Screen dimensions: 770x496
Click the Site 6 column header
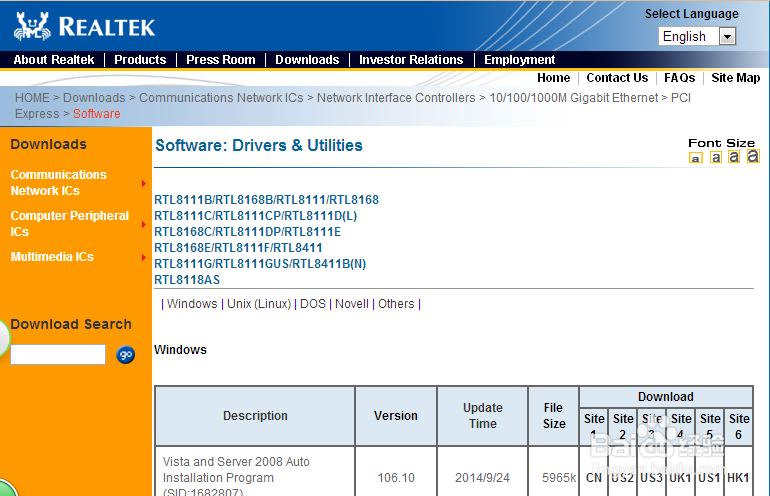(739, 427)
